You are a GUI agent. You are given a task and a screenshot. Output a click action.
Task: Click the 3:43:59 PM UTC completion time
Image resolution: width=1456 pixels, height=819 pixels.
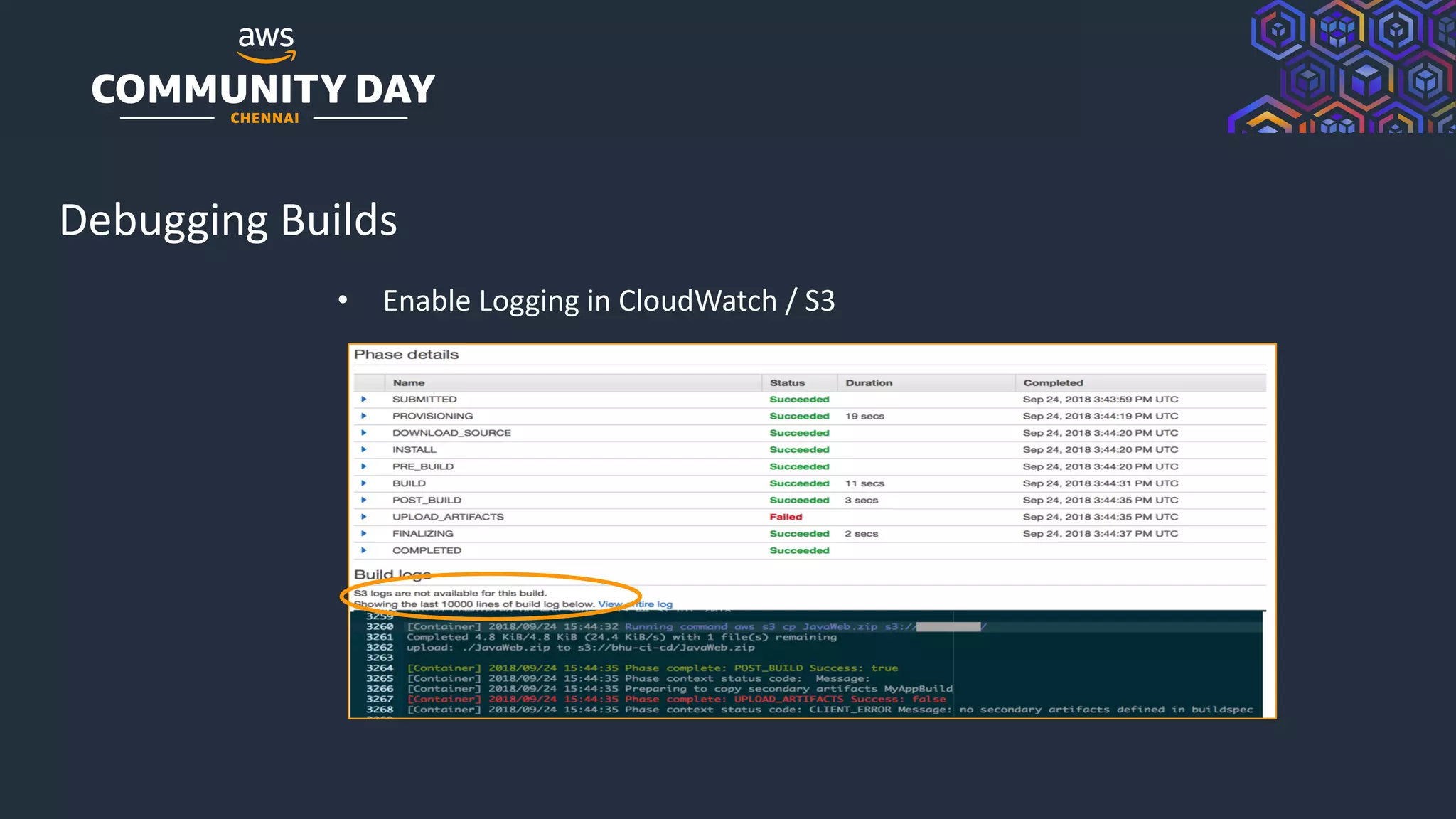pos(1101,400)
